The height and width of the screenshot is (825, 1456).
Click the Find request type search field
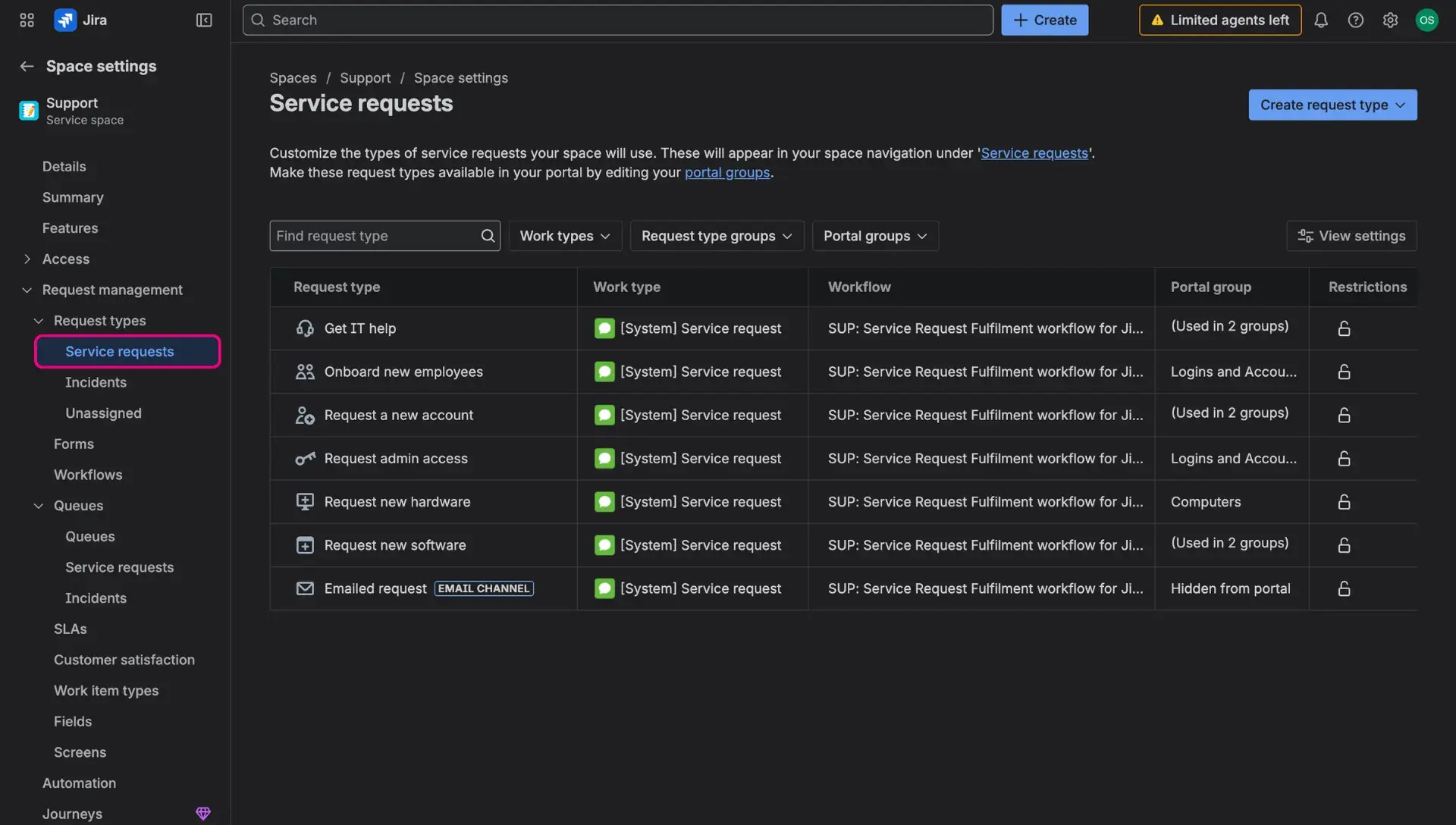pos(375,236)
